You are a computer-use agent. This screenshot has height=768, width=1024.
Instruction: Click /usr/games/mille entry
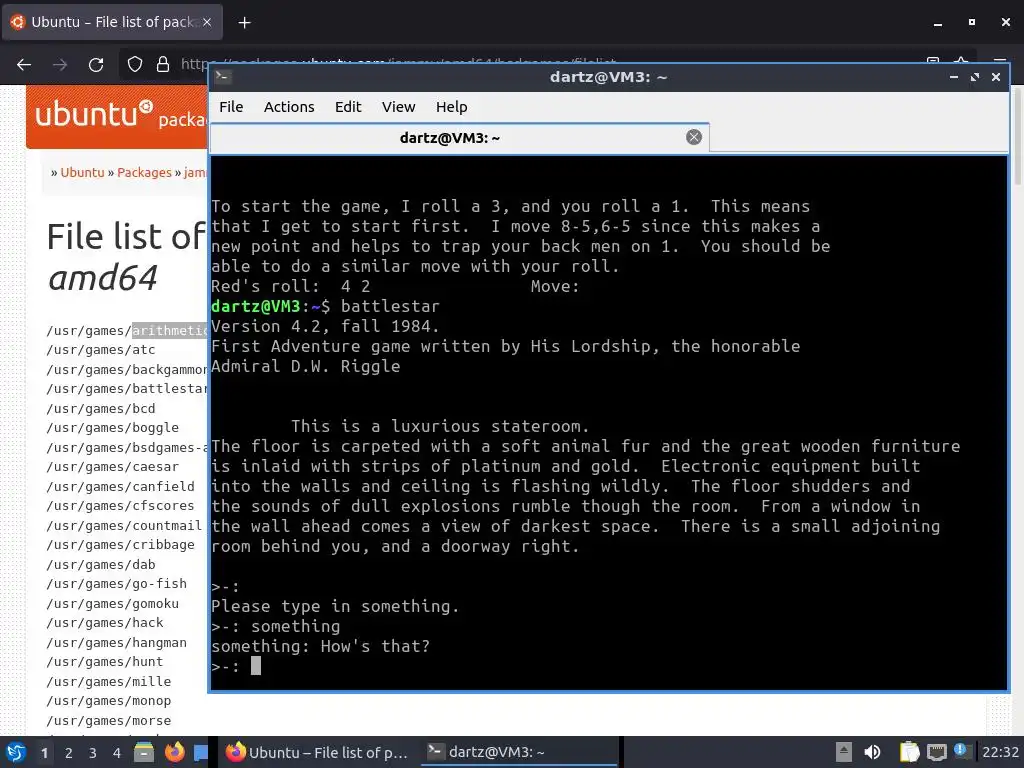pyautogui.click(x=108, y=681)
